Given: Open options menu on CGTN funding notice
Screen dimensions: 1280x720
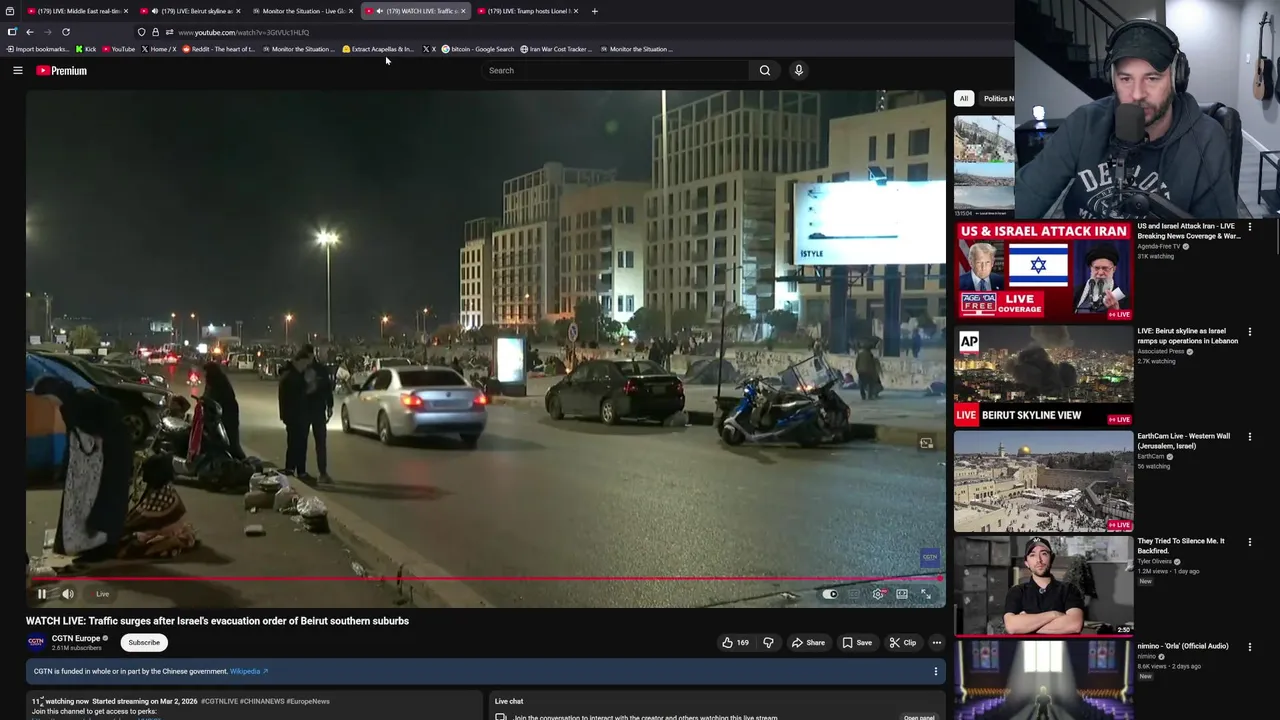Looking at the screenshot, I should tap(936, 672).
